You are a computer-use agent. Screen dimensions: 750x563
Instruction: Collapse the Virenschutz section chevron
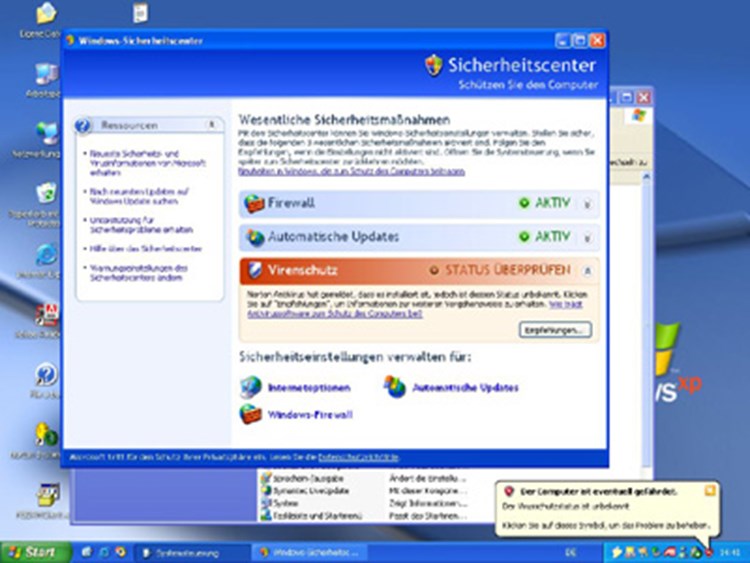coord(587,271)
